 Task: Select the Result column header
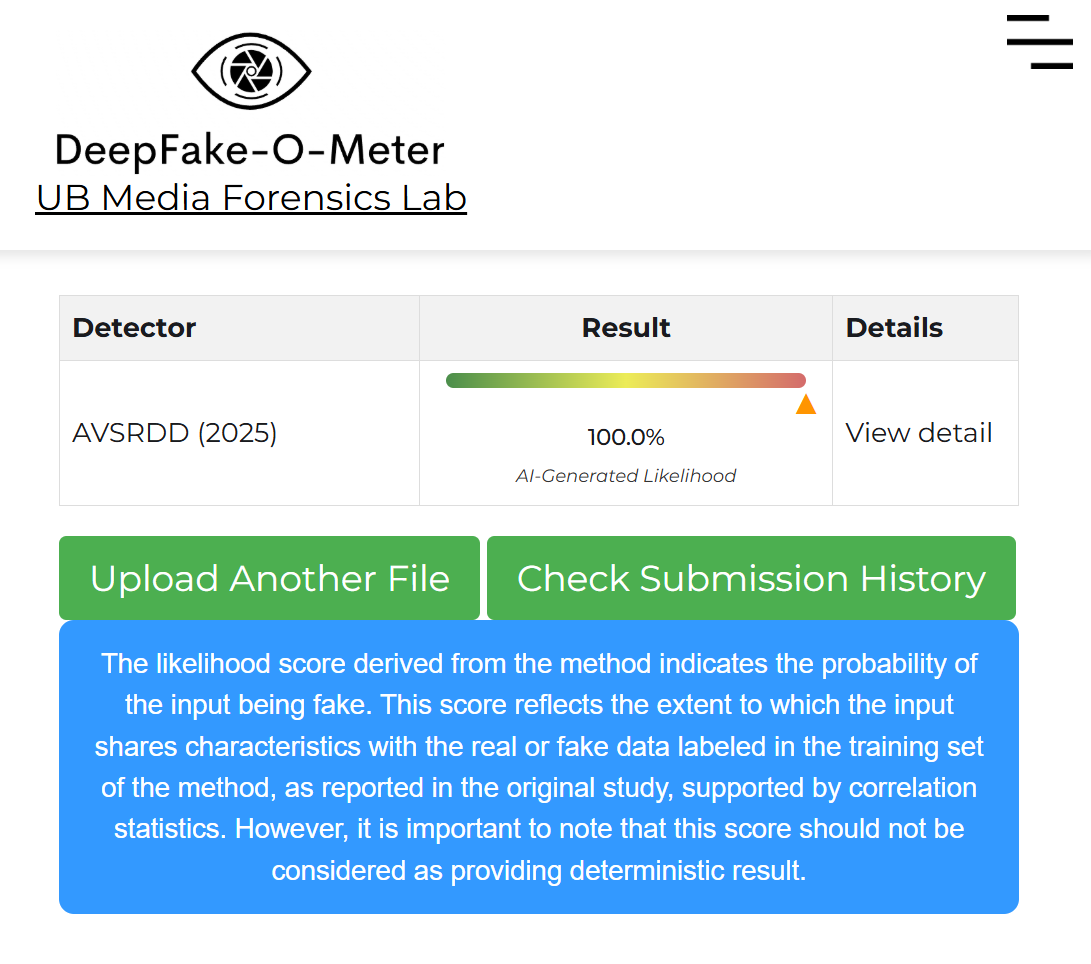coord(626,328)
